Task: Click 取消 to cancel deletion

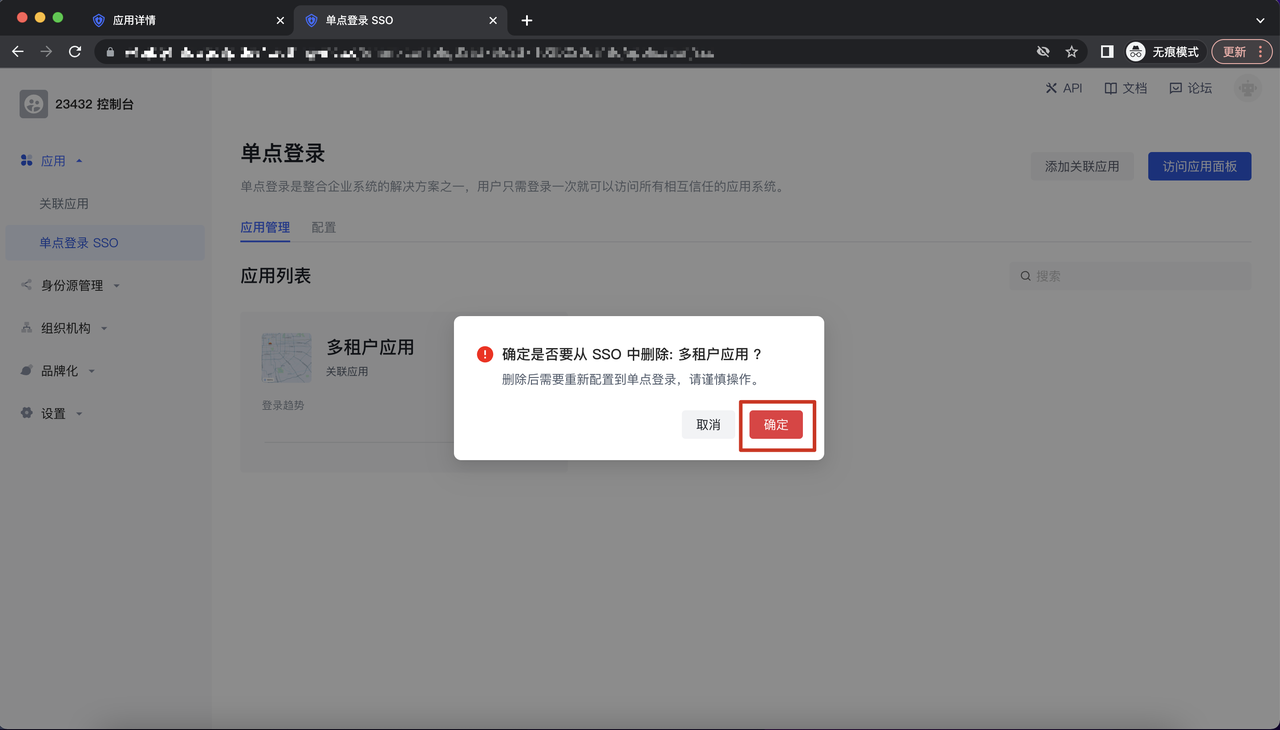Action: tap(708, 425)
